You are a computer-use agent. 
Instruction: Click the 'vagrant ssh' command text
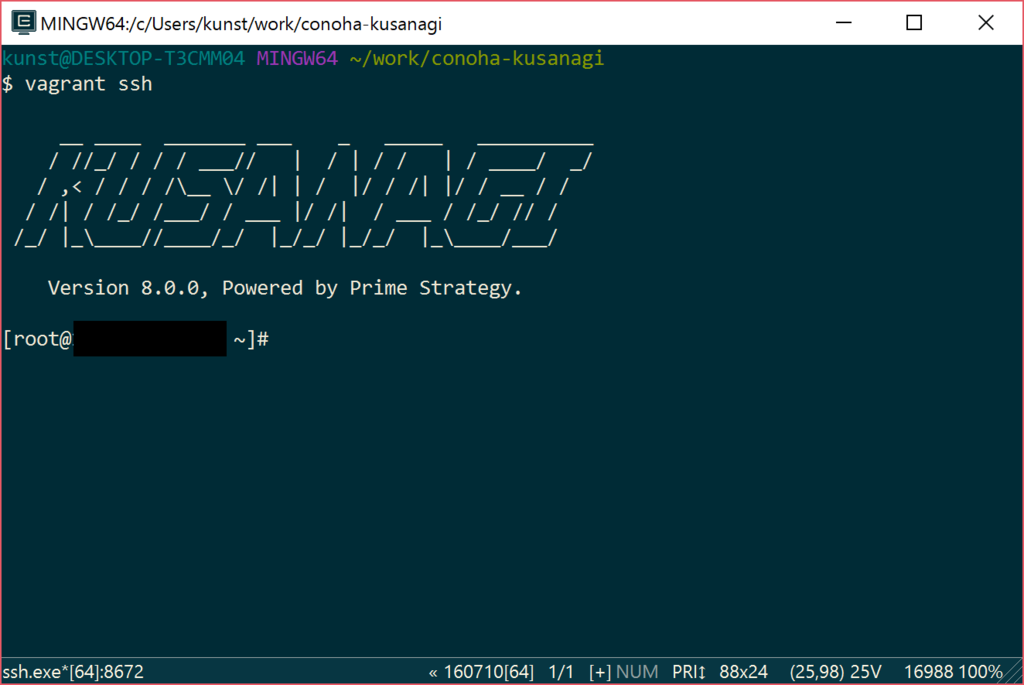88,84
